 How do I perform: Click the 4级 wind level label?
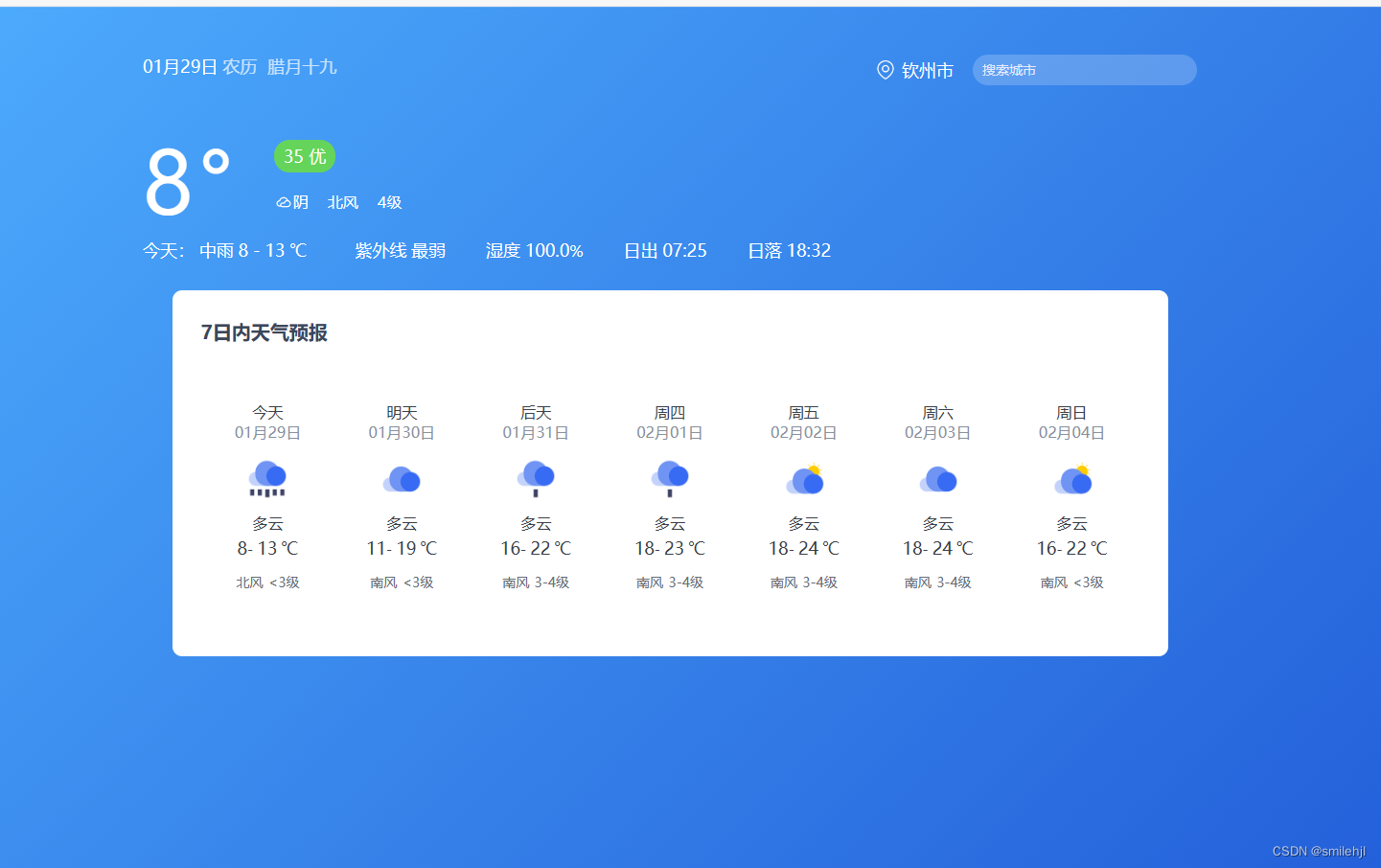point(389,202)
